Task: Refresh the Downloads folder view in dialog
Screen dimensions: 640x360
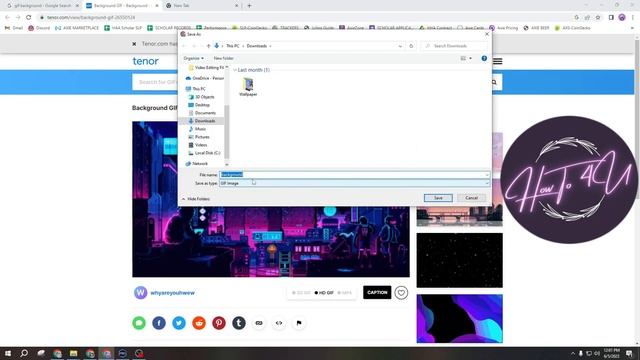Action: [x=411, y=46]
